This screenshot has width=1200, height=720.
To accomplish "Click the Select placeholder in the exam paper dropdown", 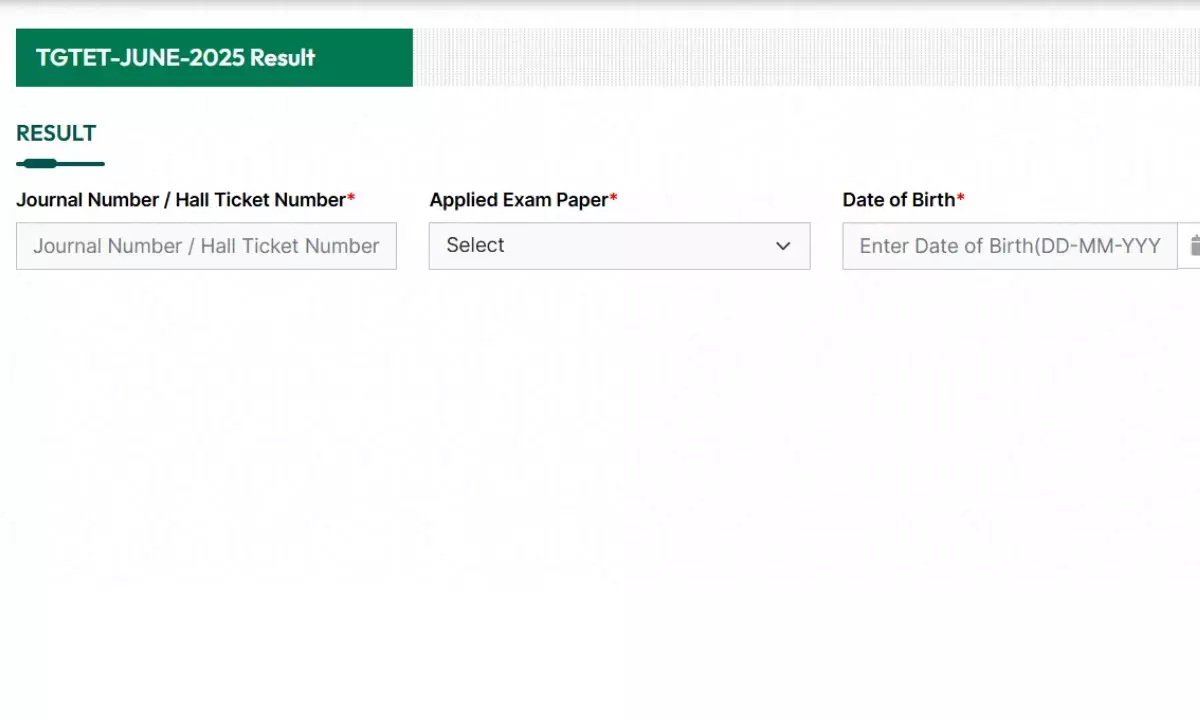I will 475,245.
